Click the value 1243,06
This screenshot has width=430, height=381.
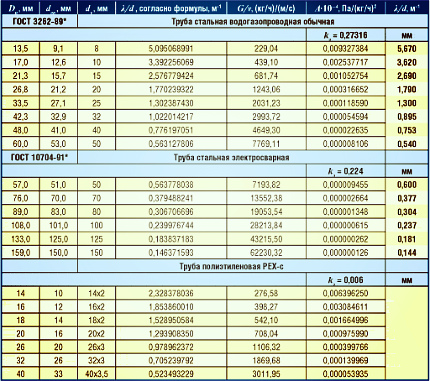point(266,89)
